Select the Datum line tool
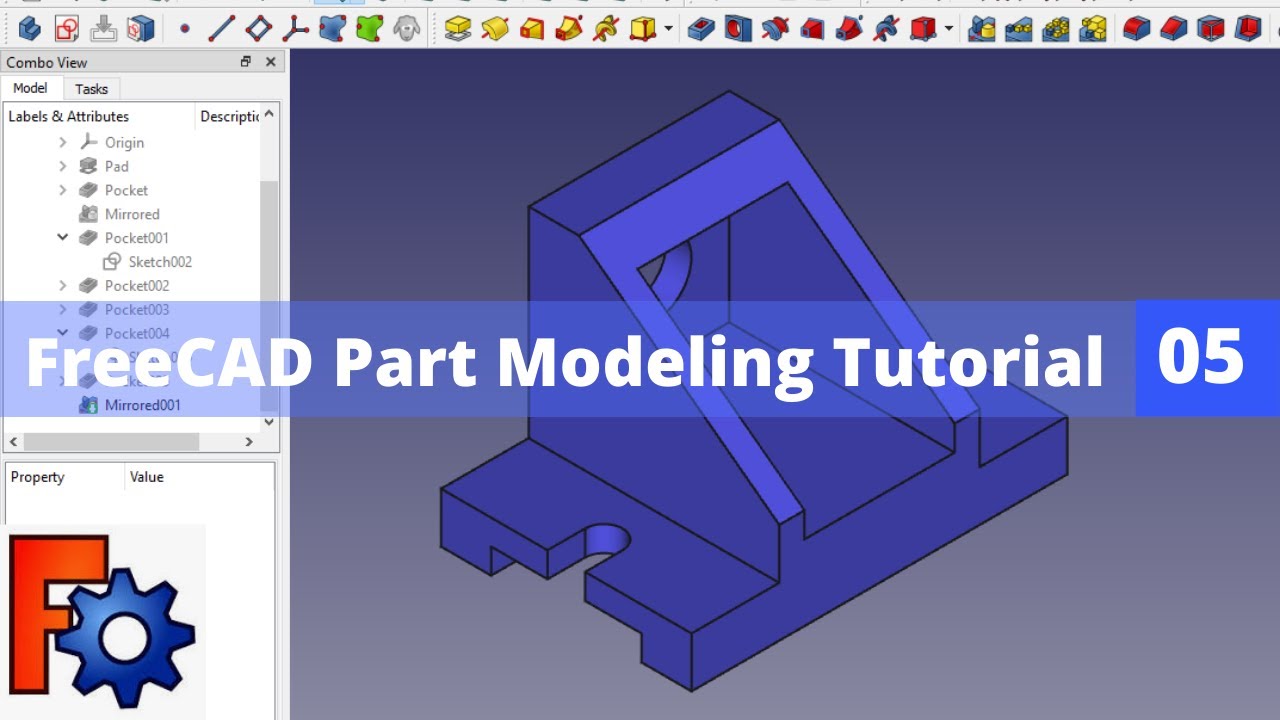Screen dimensions: 1280x720 221,28
